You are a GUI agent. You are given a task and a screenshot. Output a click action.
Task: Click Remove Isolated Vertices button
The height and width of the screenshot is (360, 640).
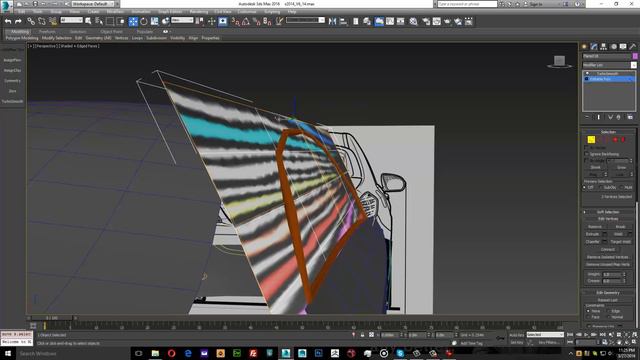click(x=608, y=257)
